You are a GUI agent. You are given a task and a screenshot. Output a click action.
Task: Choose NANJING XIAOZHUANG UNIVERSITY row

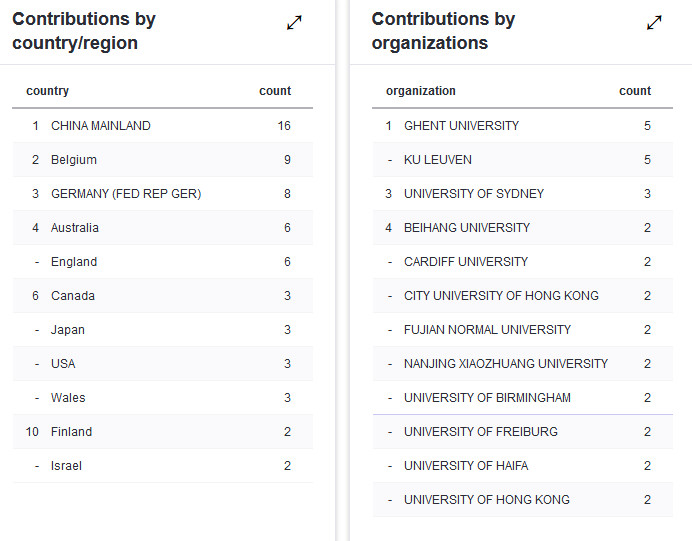click(x=506, y=364)
